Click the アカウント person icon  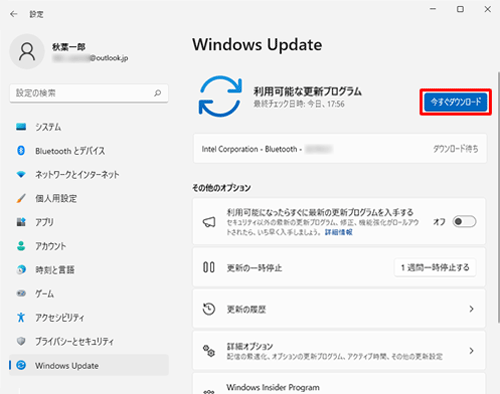click(x=21, y=246)
